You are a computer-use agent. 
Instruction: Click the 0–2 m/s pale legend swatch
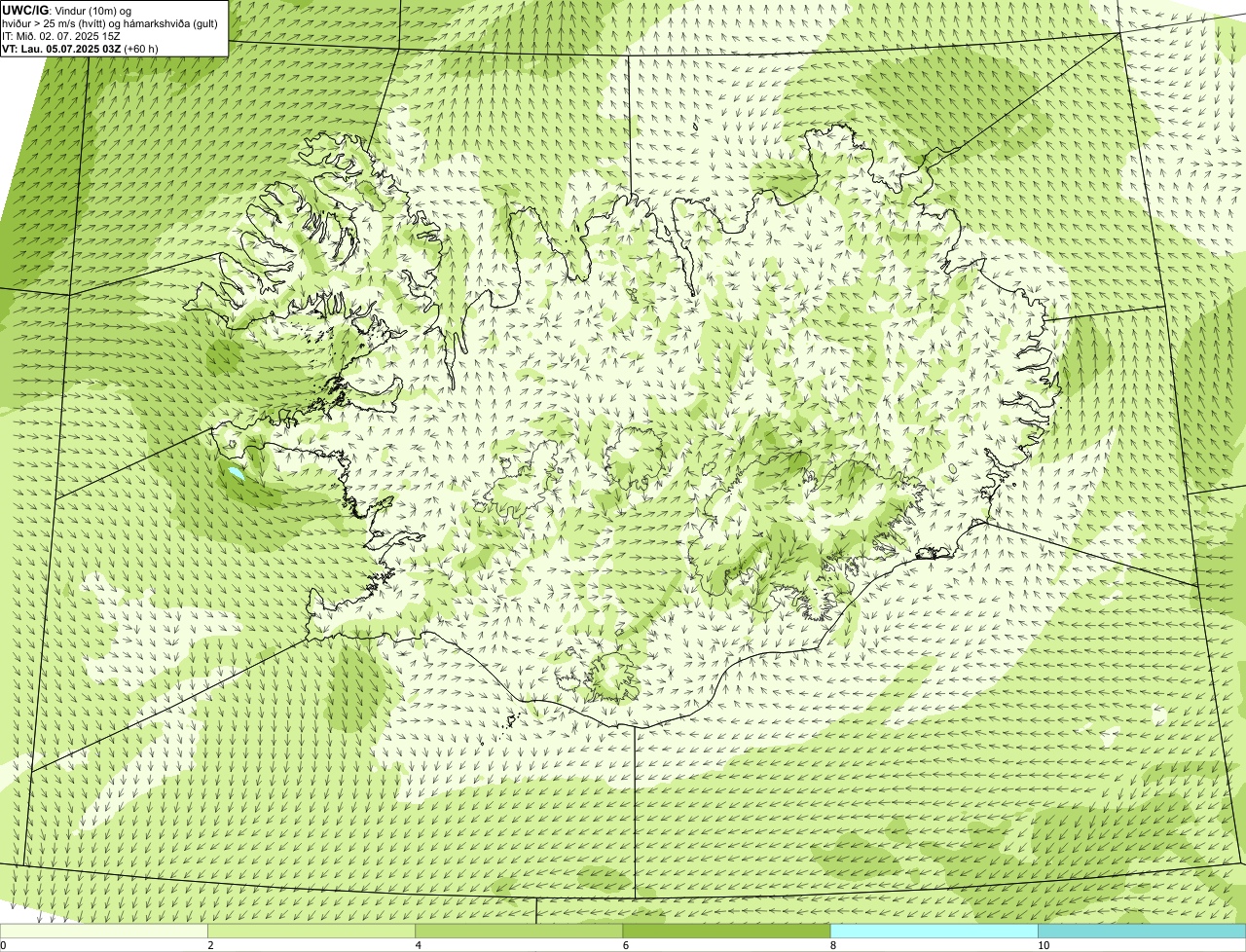[x=104, y=931]
